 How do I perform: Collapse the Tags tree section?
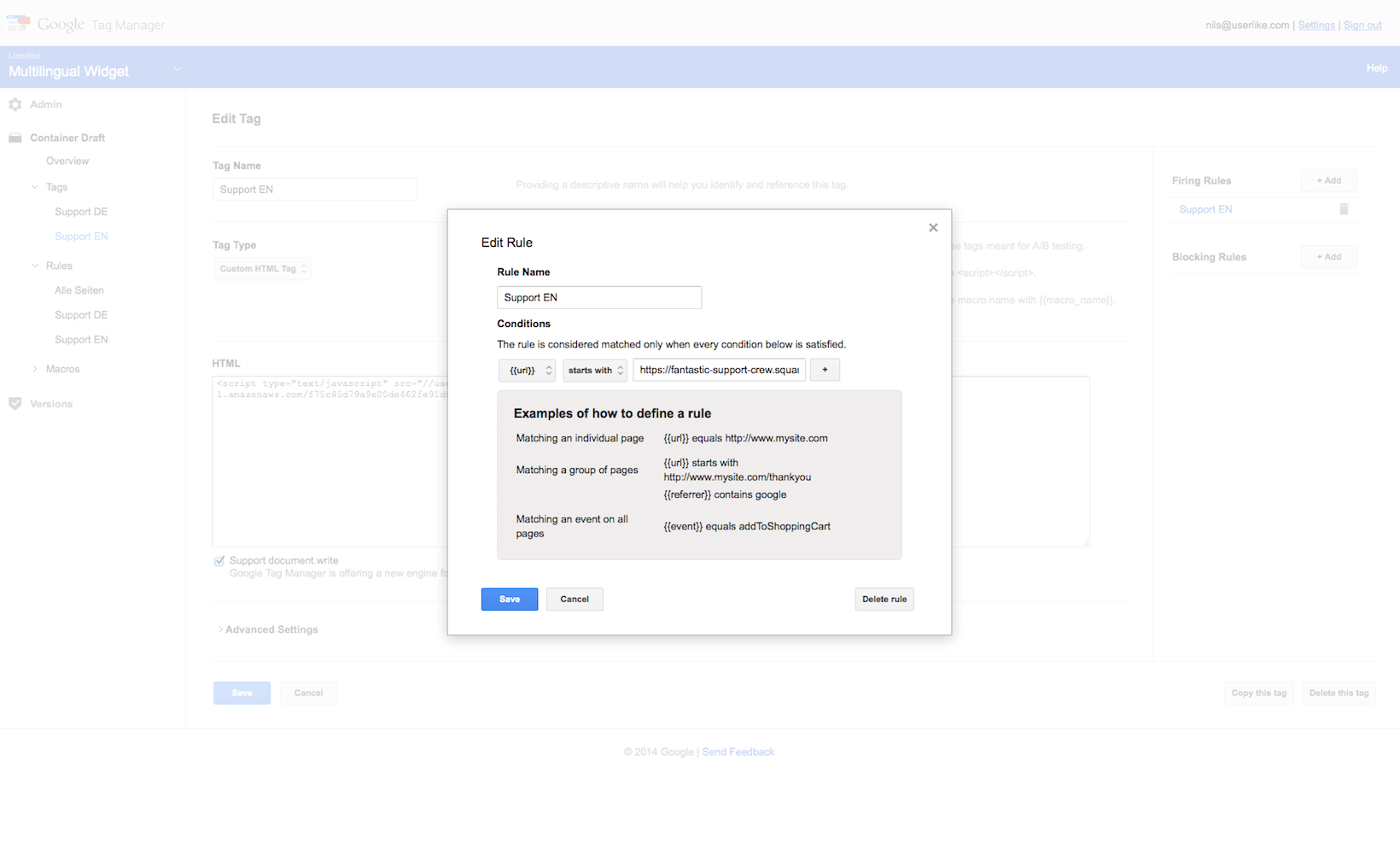tap(35, 187)
